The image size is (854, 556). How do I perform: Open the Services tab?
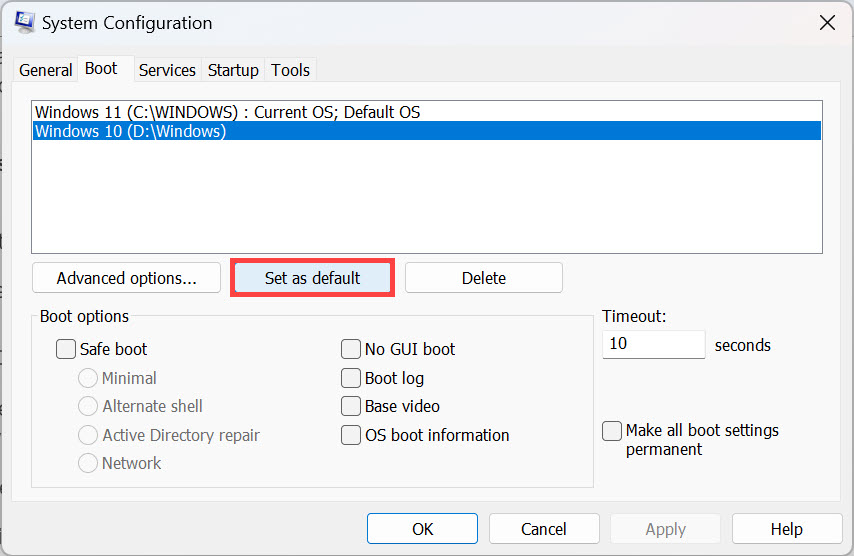click(x=167, y=70)
